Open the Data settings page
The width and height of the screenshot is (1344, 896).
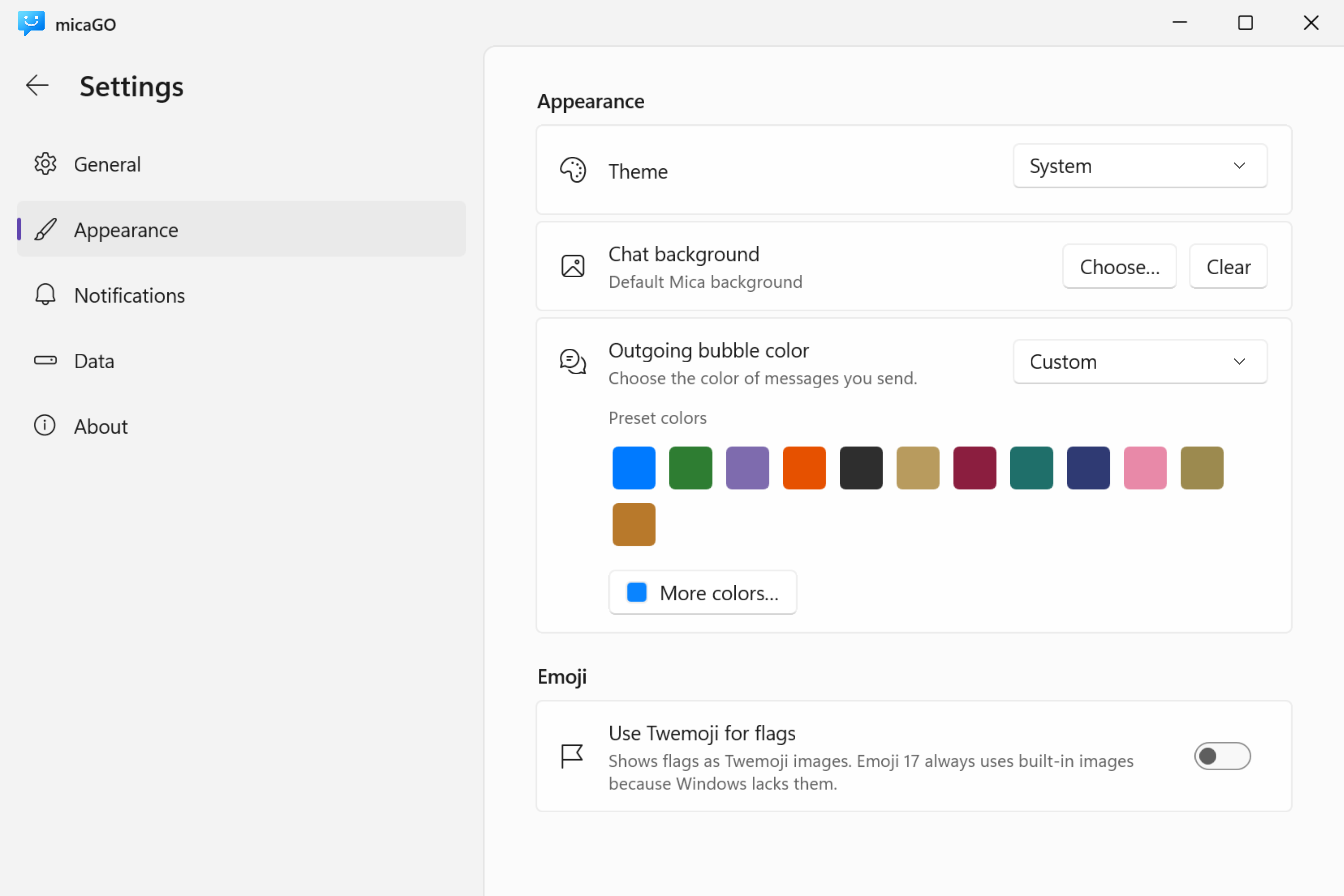(241, 361)
